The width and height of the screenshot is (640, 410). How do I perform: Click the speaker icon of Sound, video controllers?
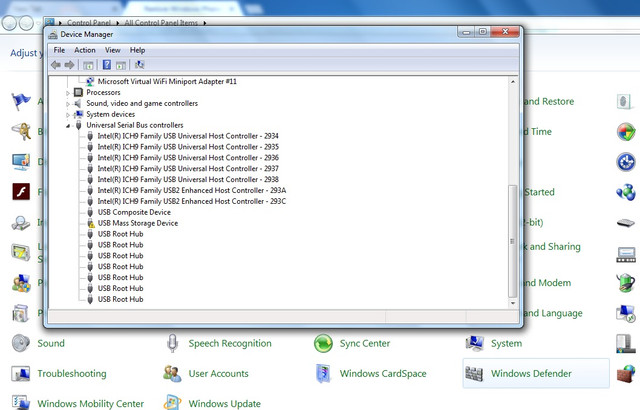tap(78, 104)
